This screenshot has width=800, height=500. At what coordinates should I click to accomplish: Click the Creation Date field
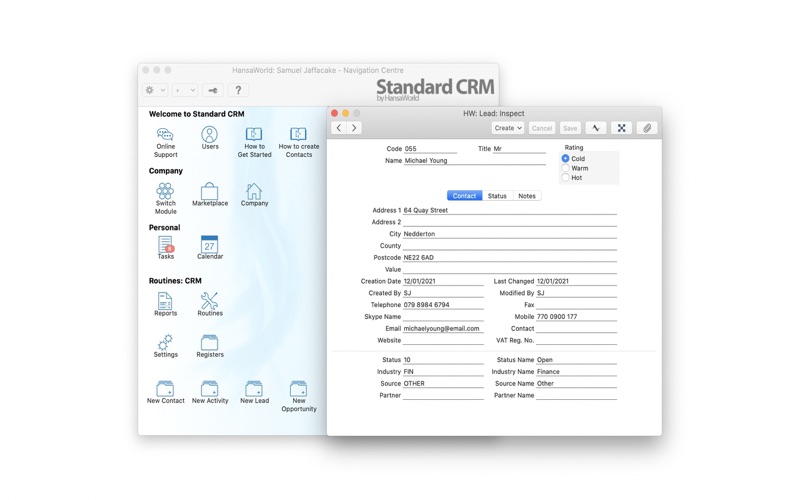coord(443,281)
